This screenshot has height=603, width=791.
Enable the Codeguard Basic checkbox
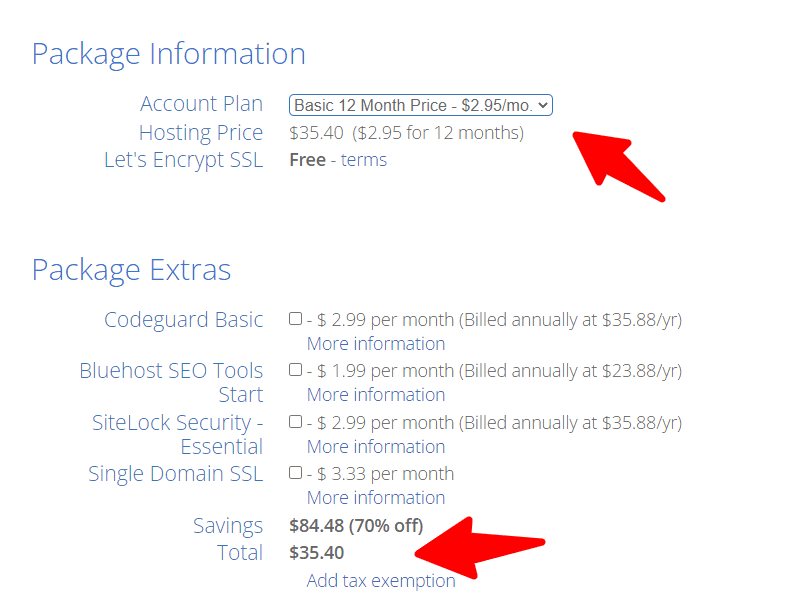(x=296, y=319)
